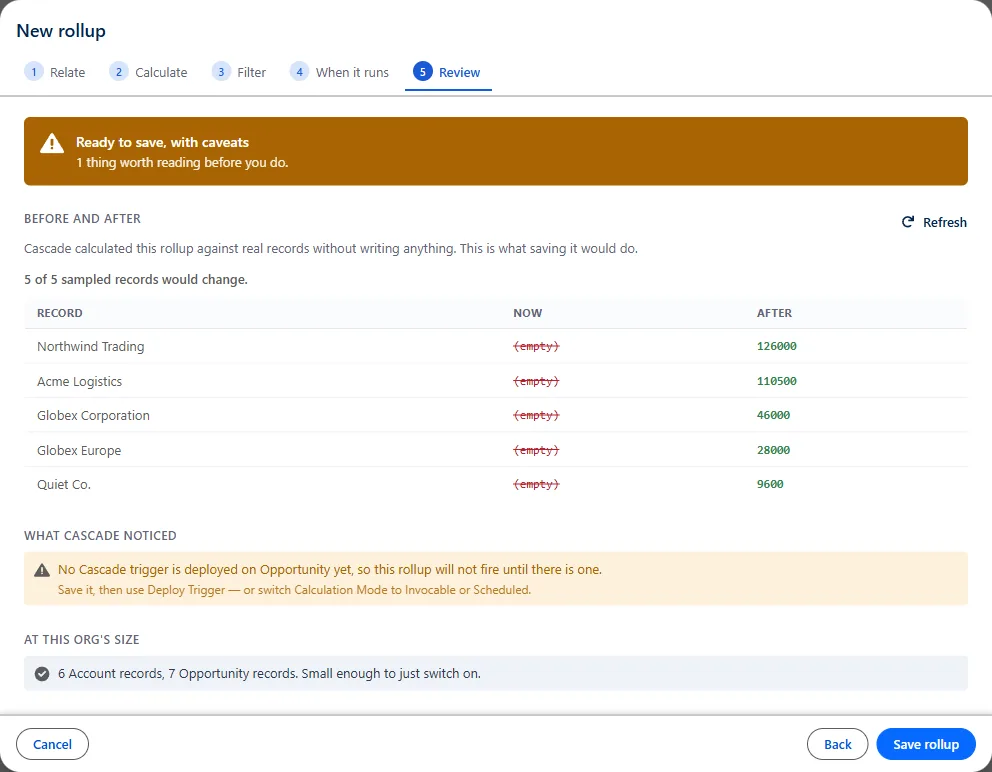Click the No Cascade trigger is deployed warning text
992x772 pixels.
(330, 570)
